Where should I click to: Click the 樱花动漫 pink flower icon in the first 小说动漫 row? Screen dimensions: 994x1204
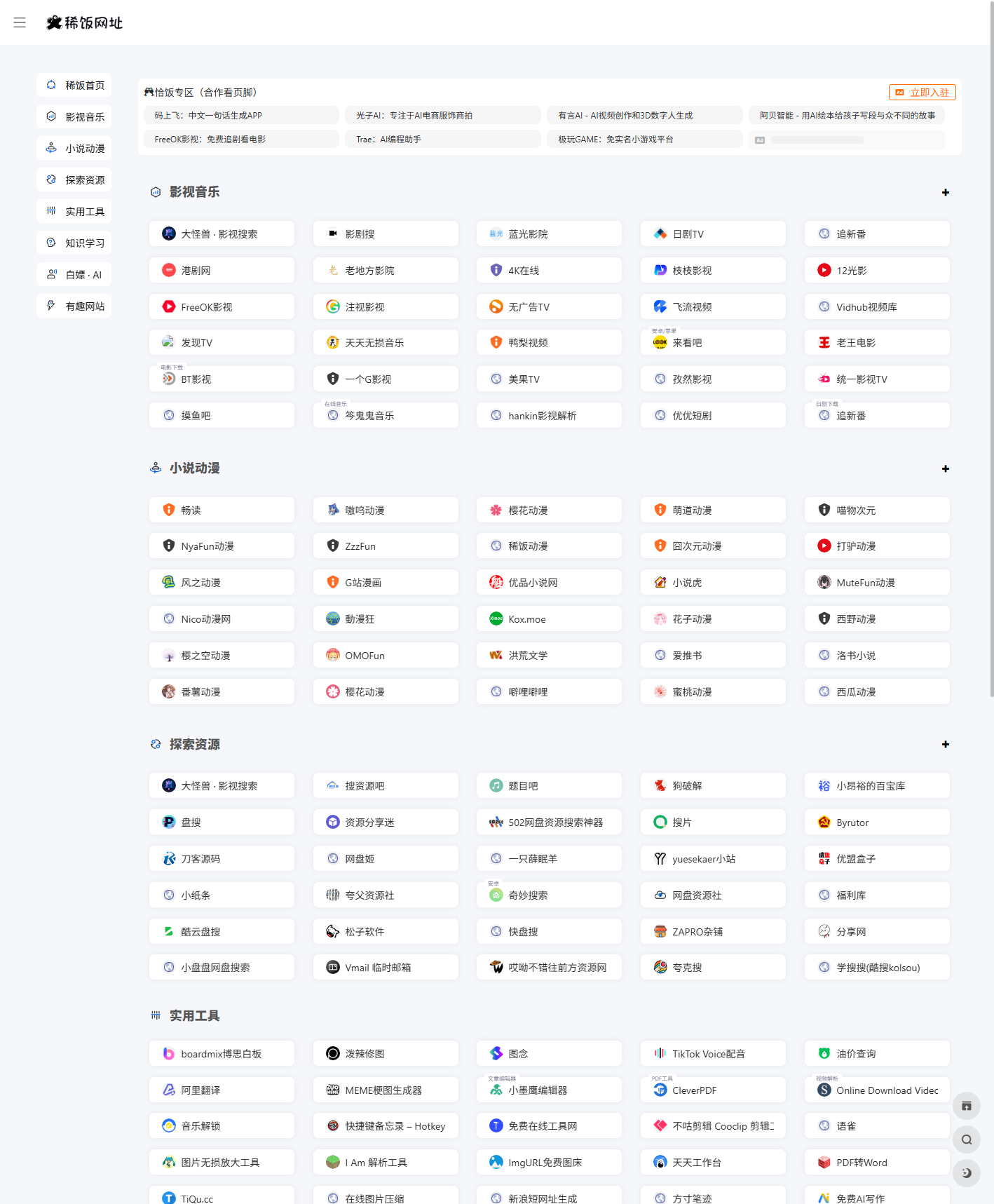click(x=496, y=510)
